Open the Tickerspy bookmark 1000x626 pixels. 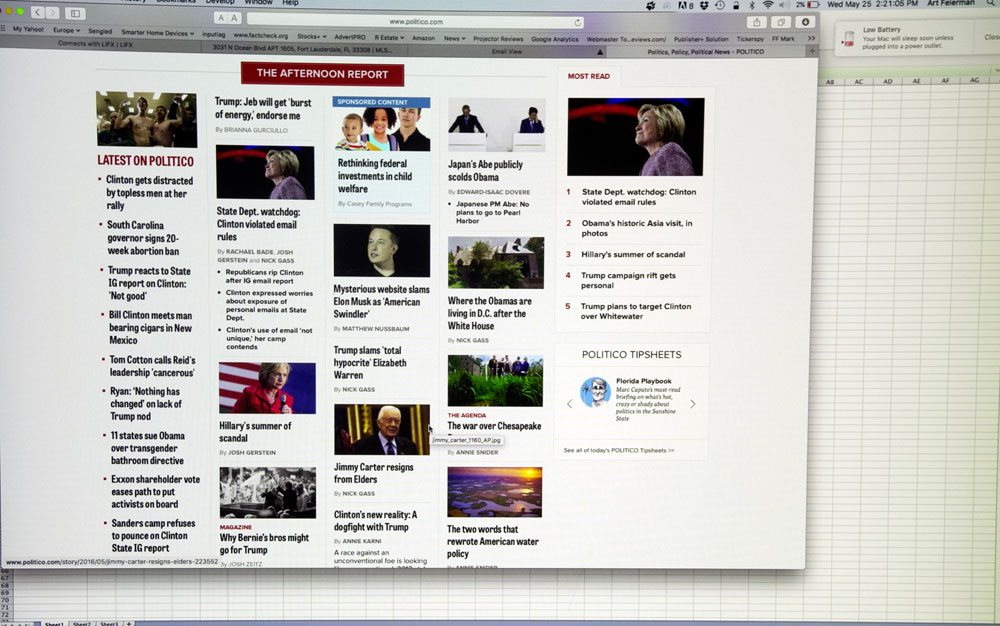pos(750,39)
